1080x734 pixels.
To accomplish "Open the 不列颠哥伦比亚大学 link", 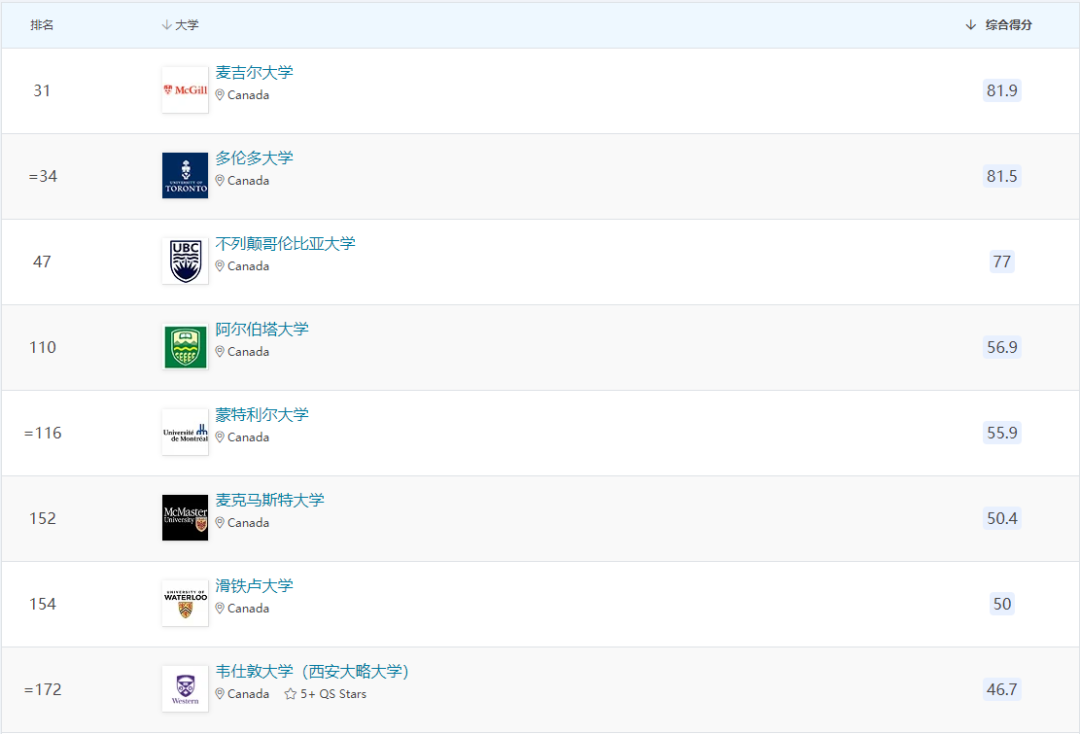I will [x=285, y=243].
